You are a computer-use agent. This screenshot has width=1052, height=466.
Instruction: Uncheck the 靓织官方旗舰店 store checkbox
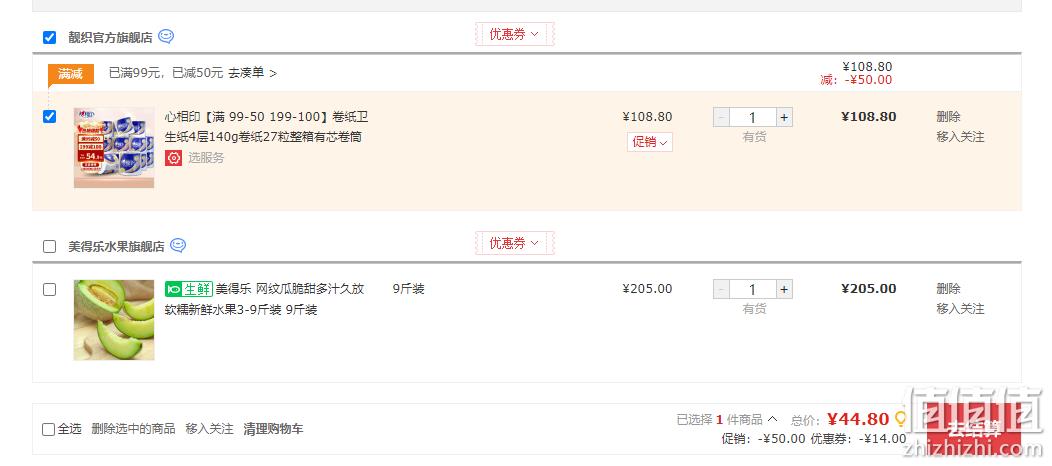click(50, 38)
